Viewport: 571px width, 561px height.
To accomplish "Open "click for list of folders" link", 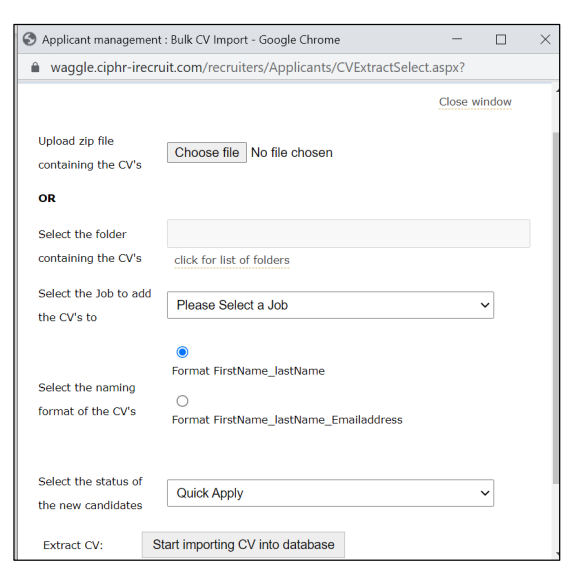I will pos(232,260).
